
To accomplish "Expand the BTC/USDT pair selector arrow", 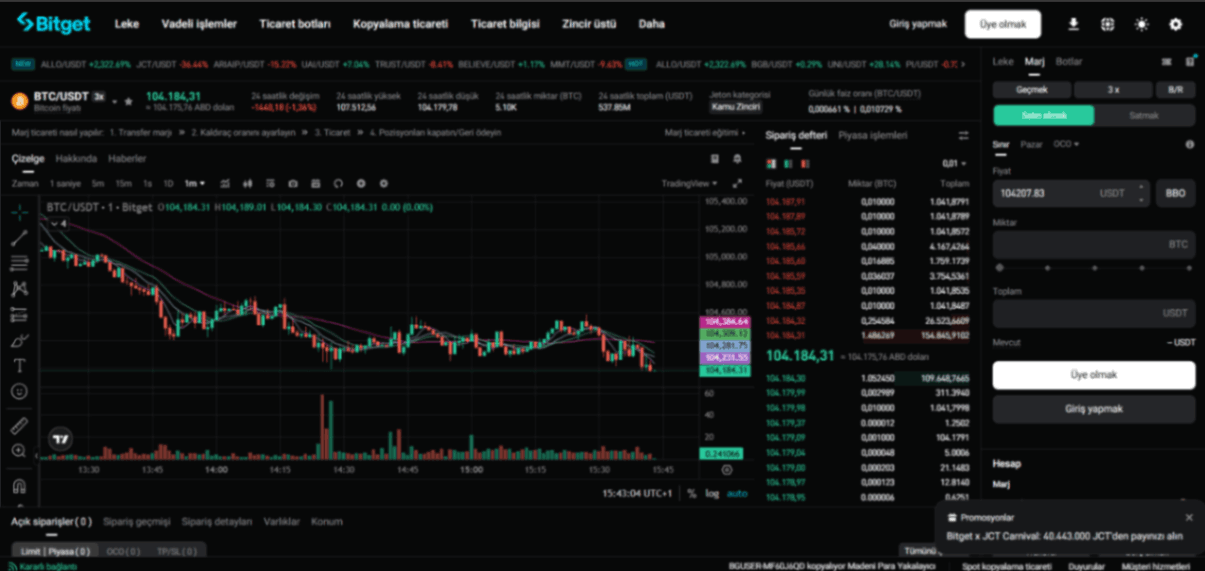I will [114, 101].
